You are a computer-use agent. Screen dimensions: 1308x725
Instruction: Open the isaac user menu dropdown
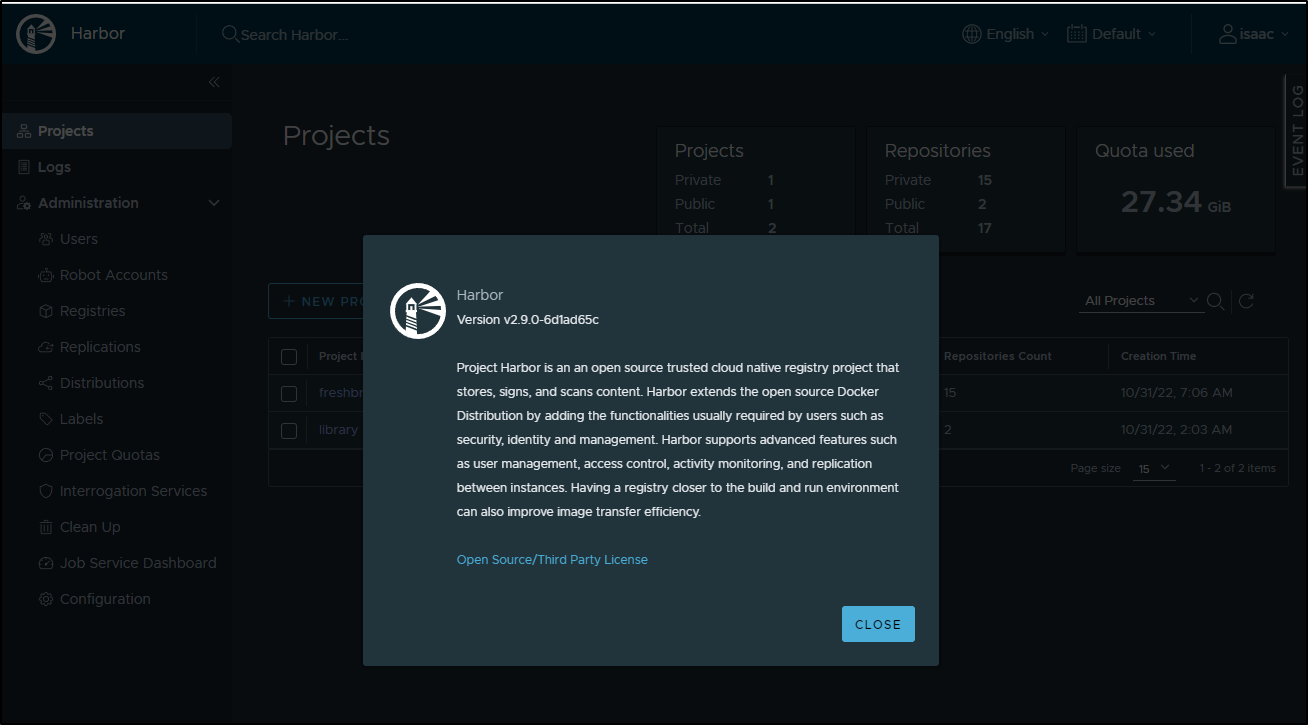coord(1254,34)
